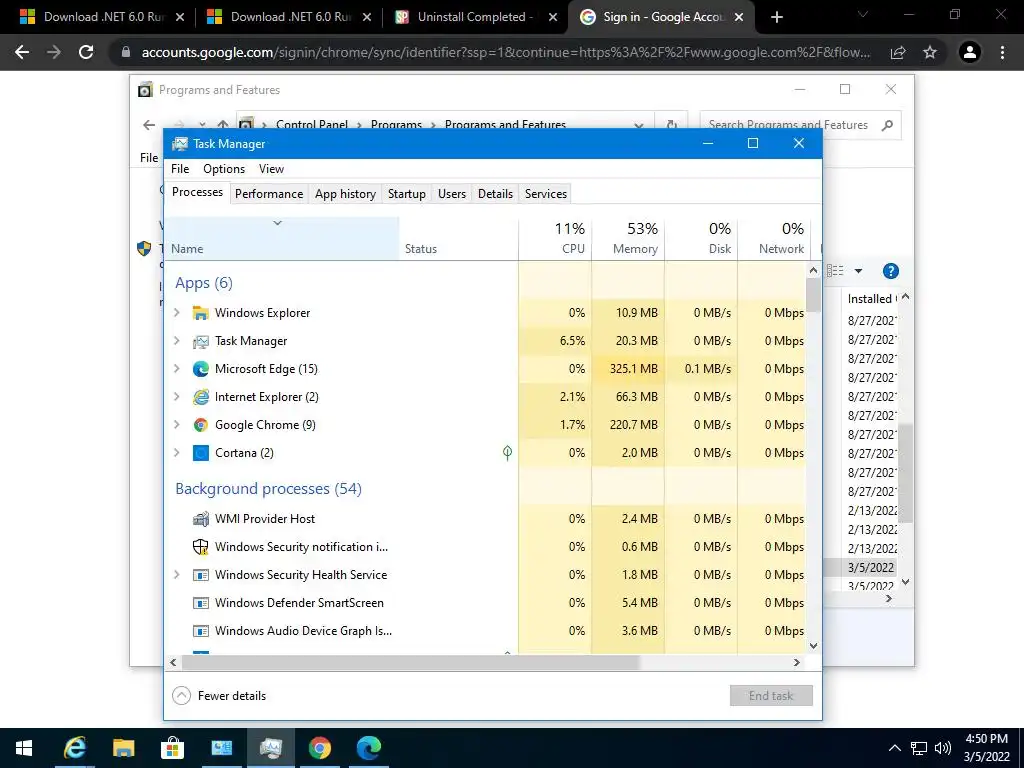The width and height of the screenshot is (1024, 768).
Task: Expand the Cortana (2) process group
Action: (x=176, y=453)
